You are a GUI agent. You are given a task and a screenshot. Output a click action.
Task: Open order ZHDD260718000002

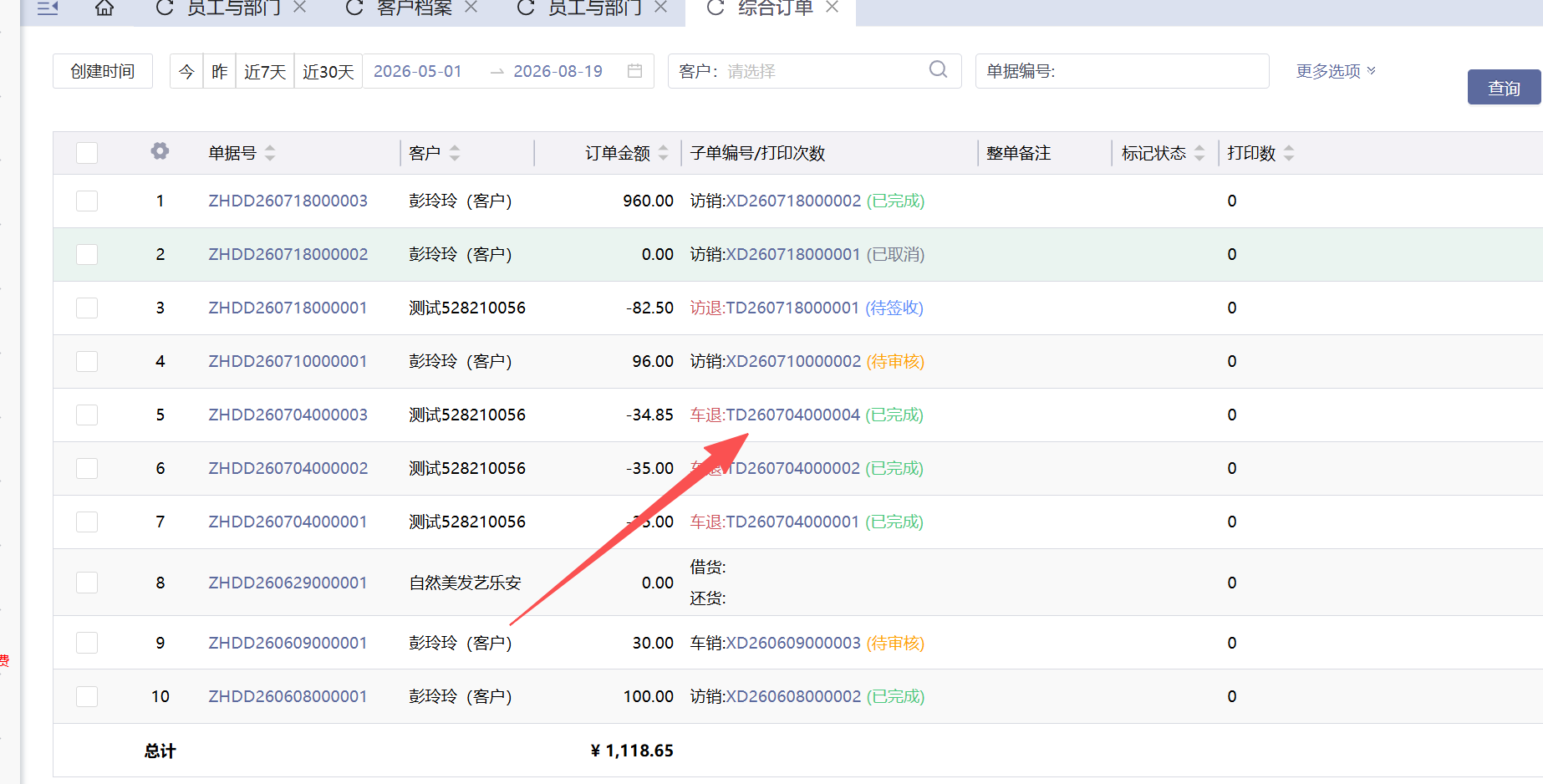pos(288,254)
